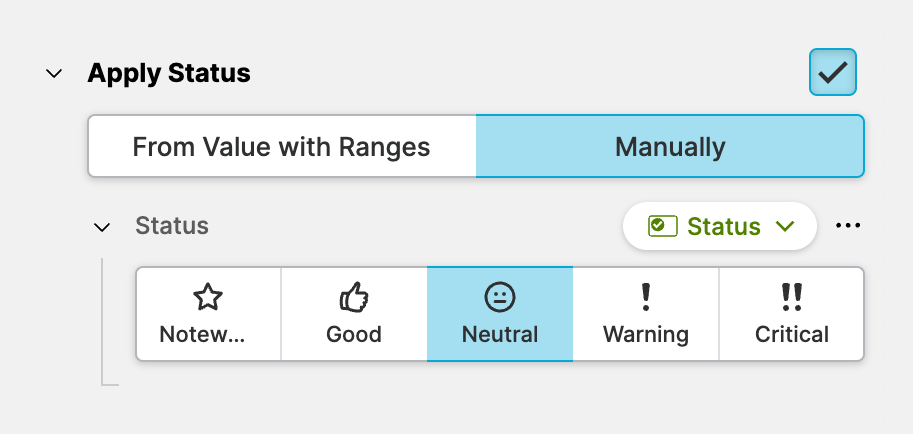Set status to the Warning label
This screenshot has width=913, height=434.
(x=645, y=334)
